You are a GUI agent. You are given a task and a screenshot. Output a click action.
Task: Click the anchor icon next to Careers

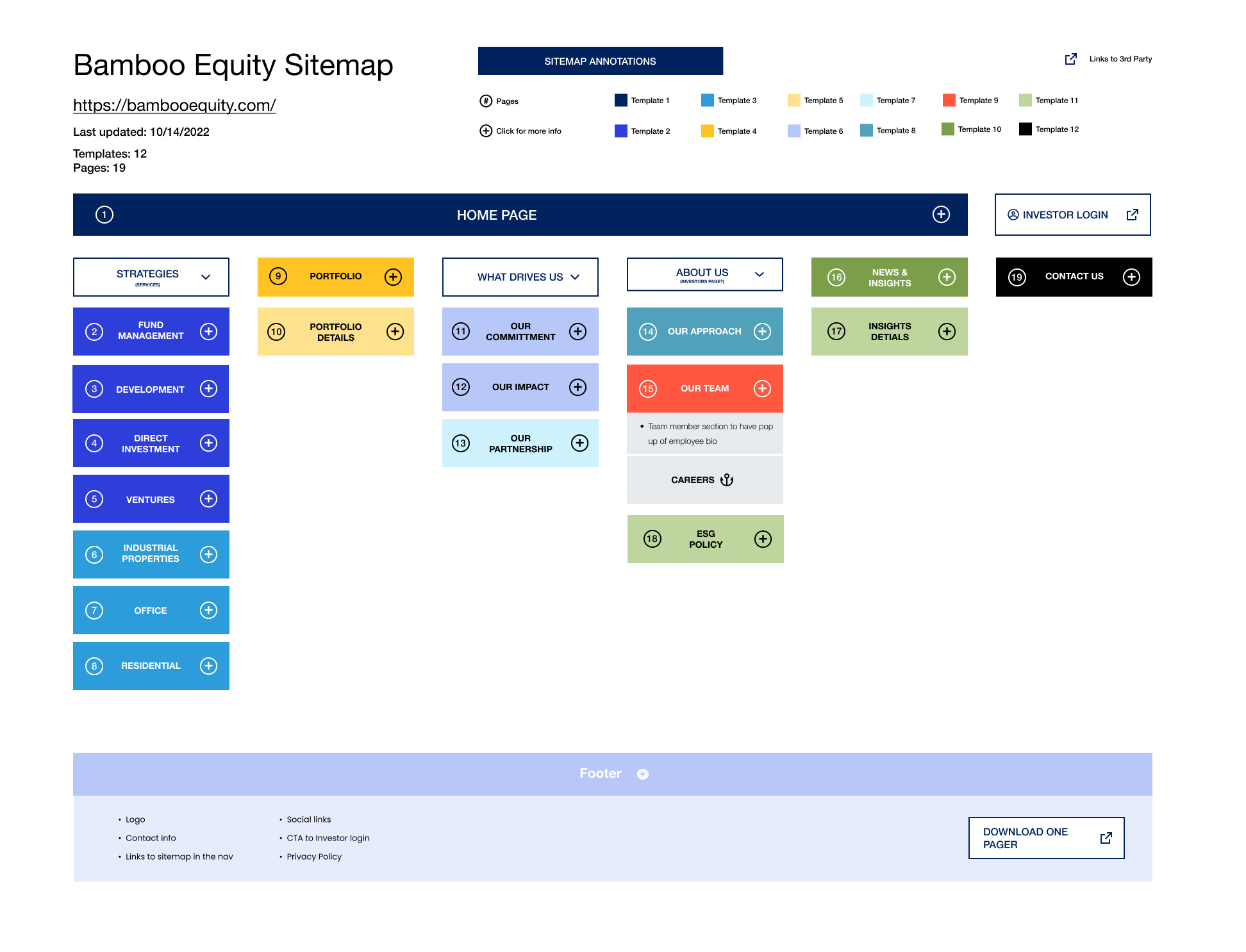(x=726, y=480)
